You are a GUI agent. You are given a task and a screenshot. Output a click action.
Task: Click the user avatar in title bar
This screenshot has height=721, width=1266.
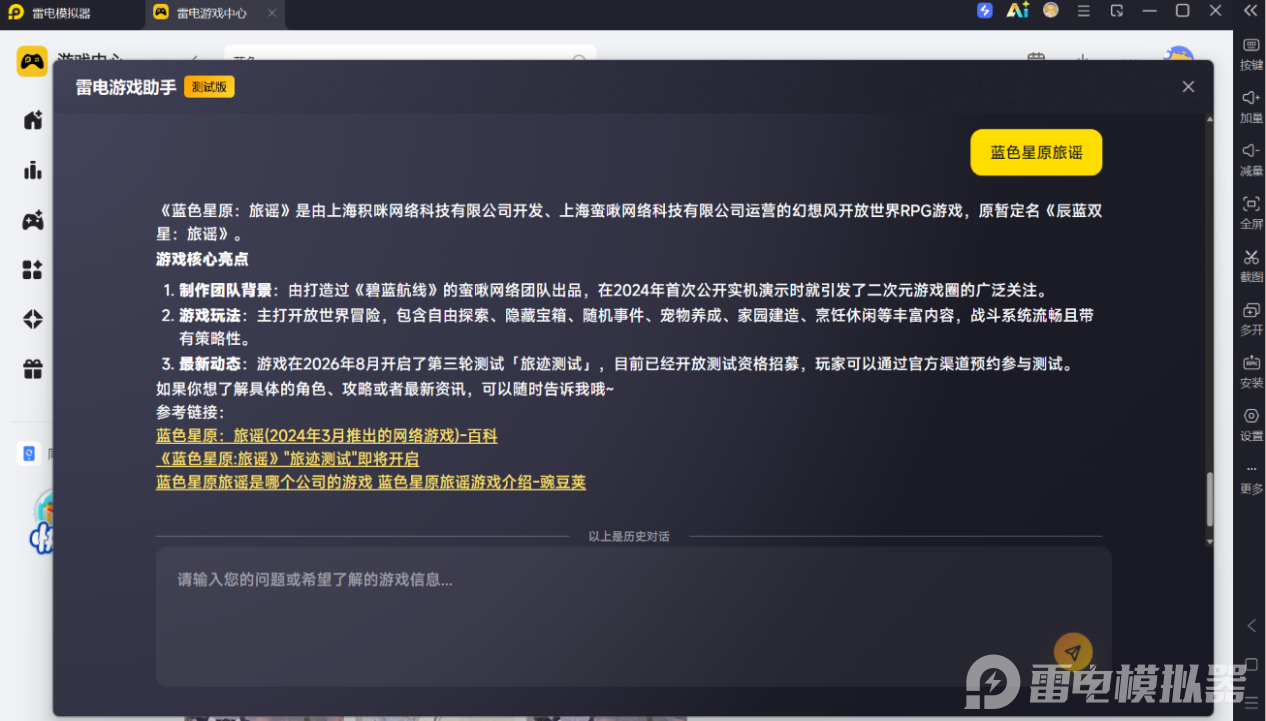(x=1051, y=10)
